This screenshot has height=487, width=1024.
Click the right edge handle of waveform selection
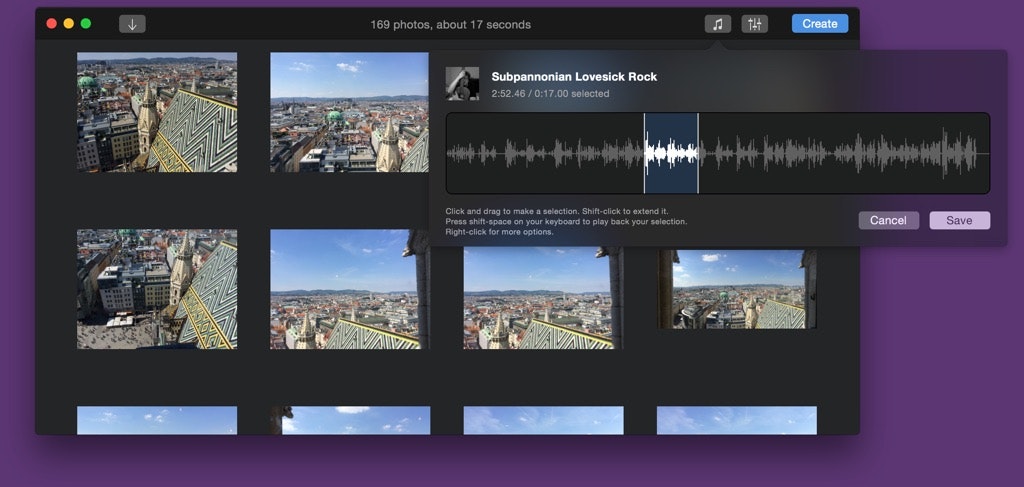(x=698, y=153)
